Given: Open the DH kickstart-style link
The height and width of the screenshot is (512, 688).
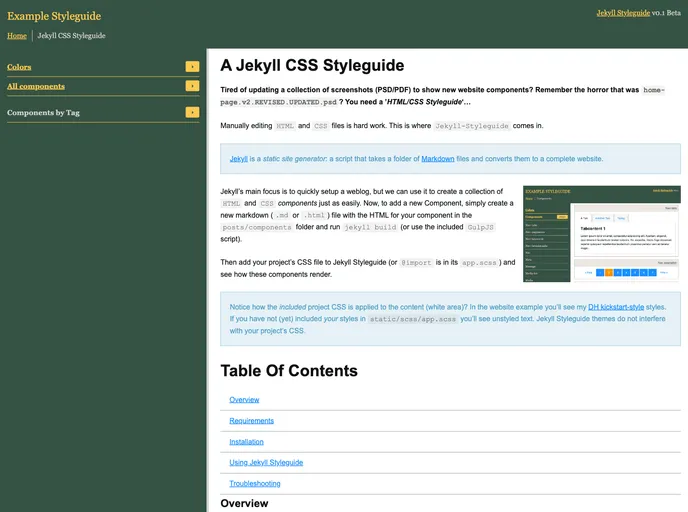Looking at the screenshot, I should (616, 307).
